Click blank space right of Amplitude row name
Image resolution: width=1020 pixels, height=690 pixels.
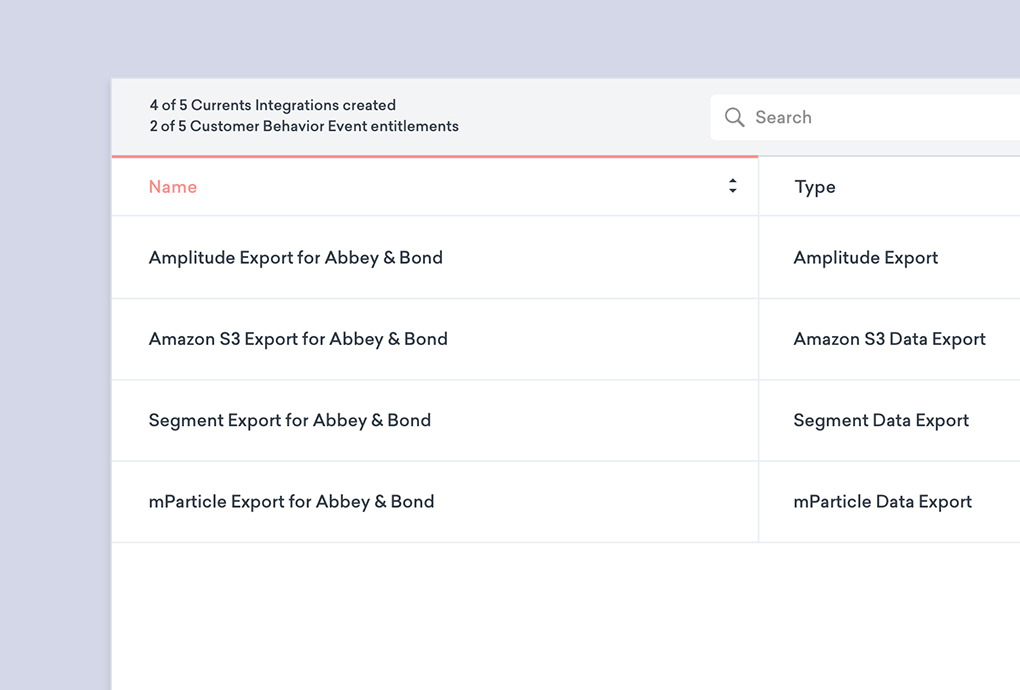click(600, 258)
